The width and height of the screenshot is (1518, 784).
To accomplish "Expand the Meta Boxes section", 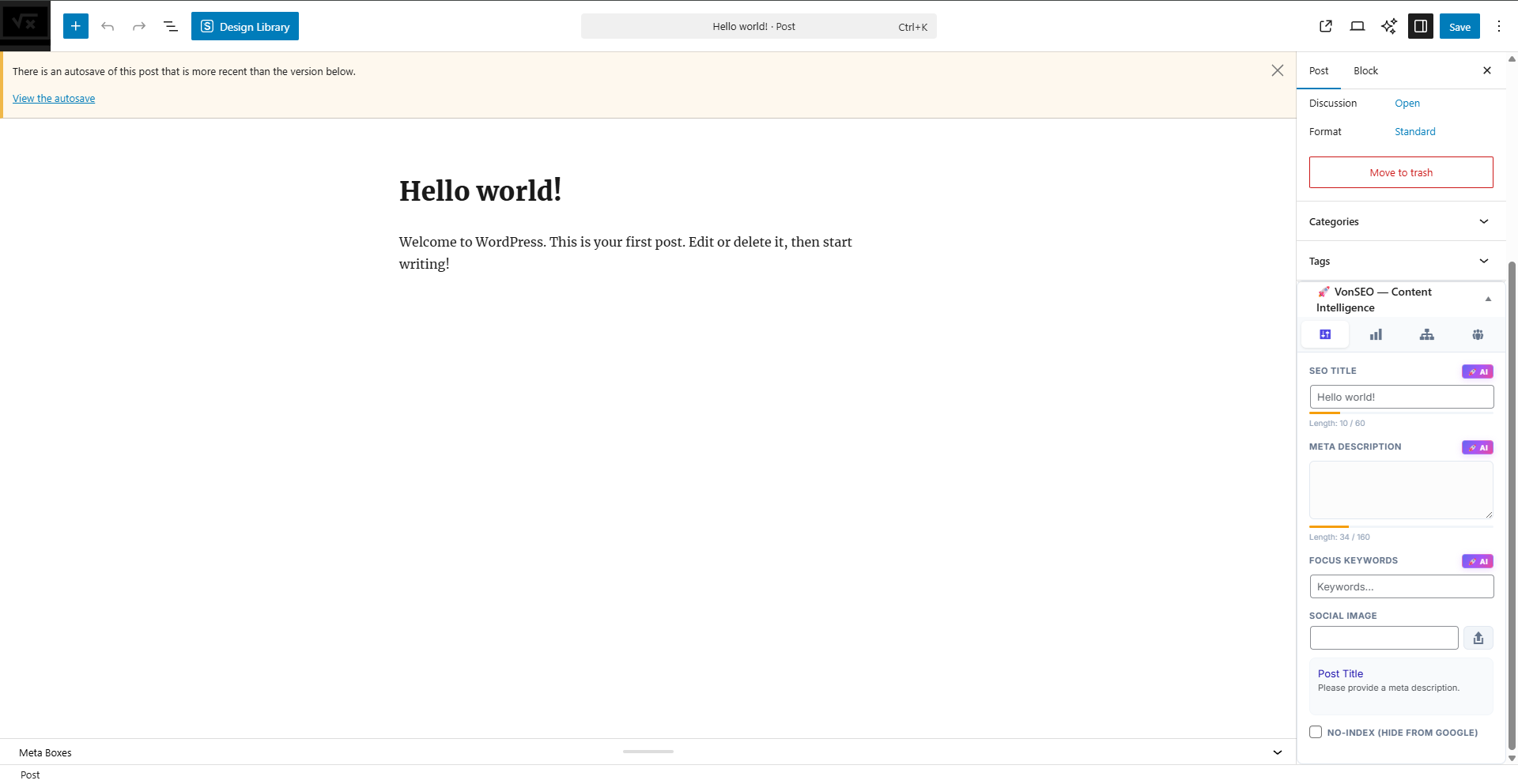I will (1278, 752).
